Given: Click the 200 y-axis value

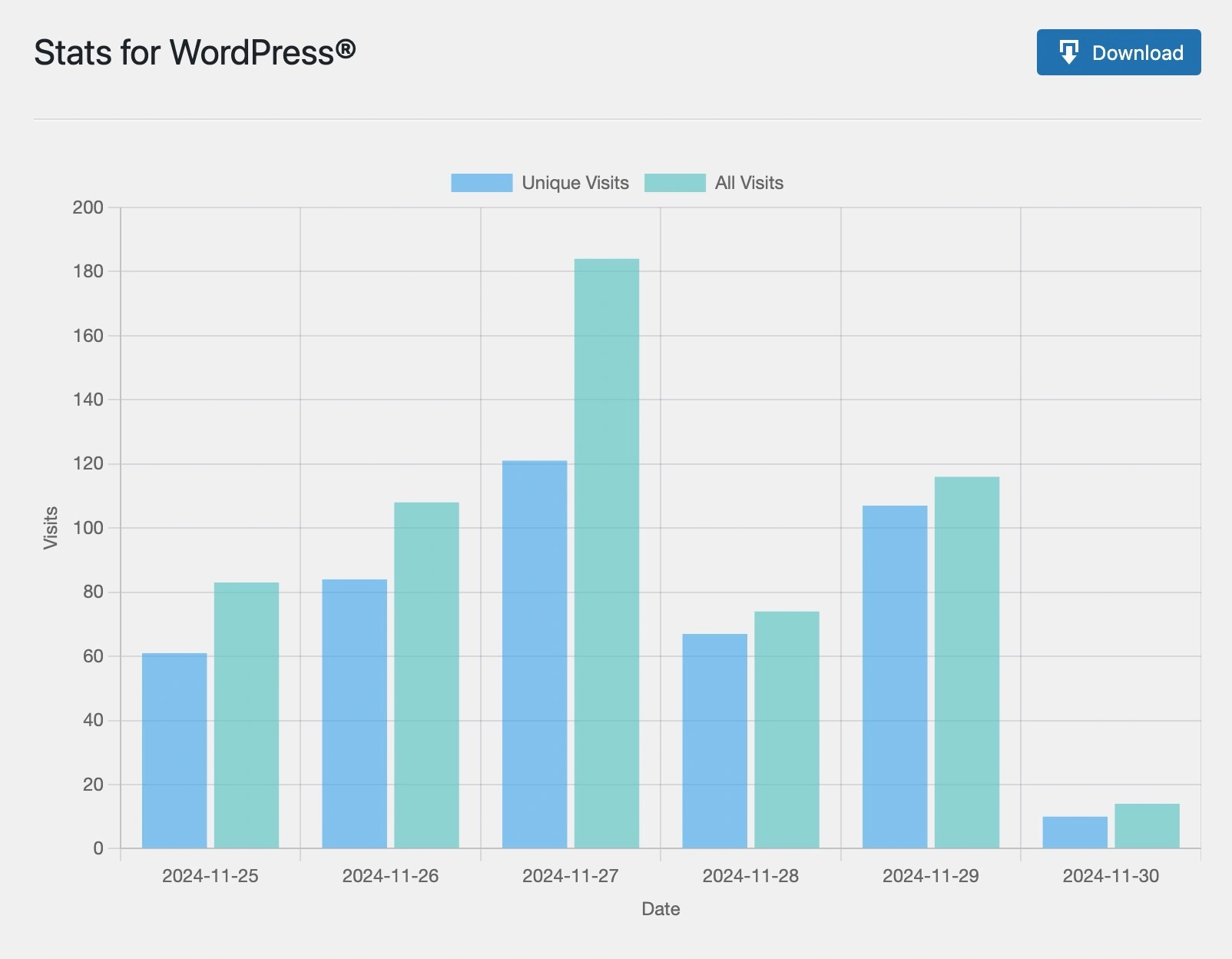Looking at the screenshot, I should [x=88, y=207].
